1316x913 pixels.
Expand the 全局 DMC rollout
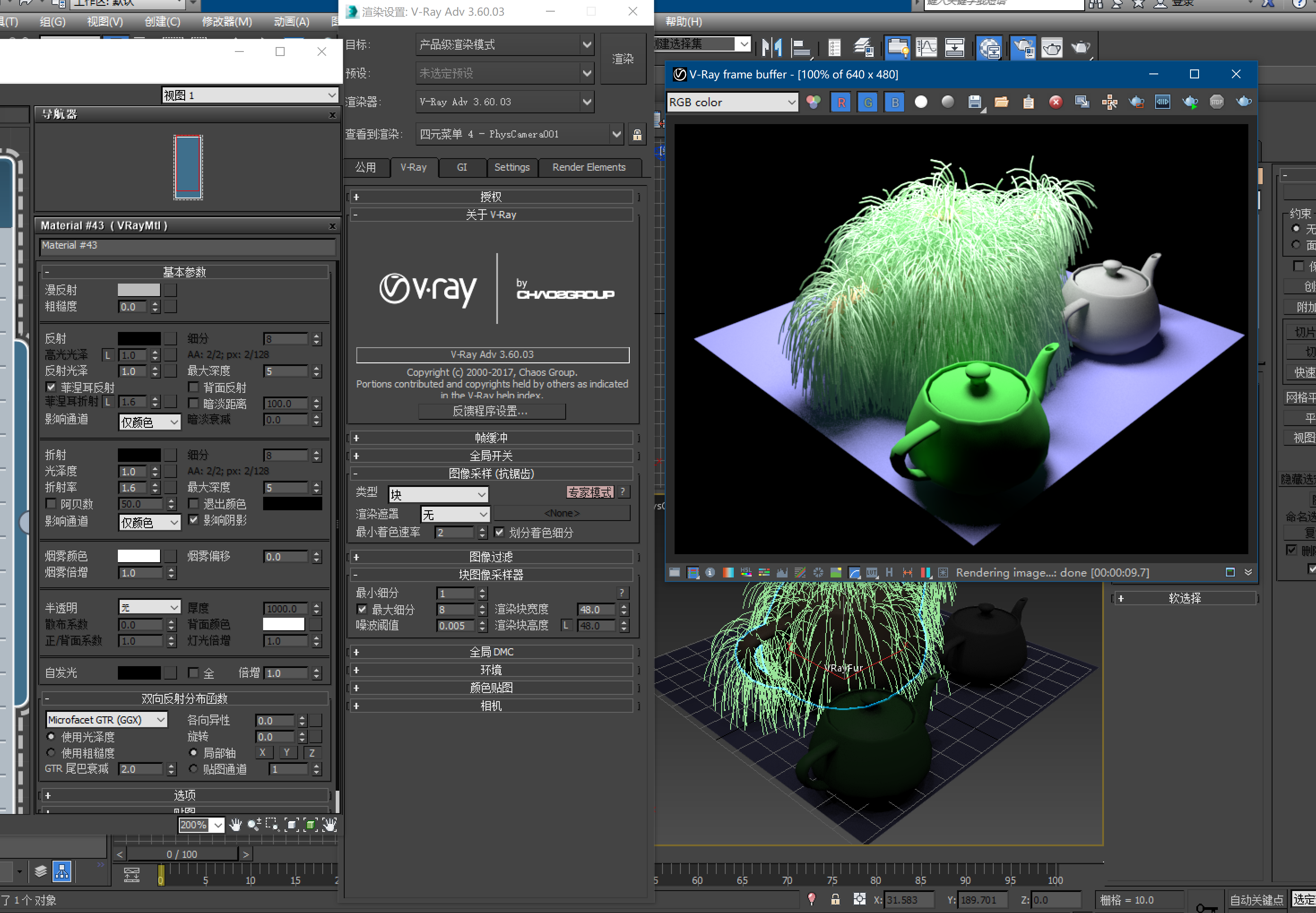[491, 652]
